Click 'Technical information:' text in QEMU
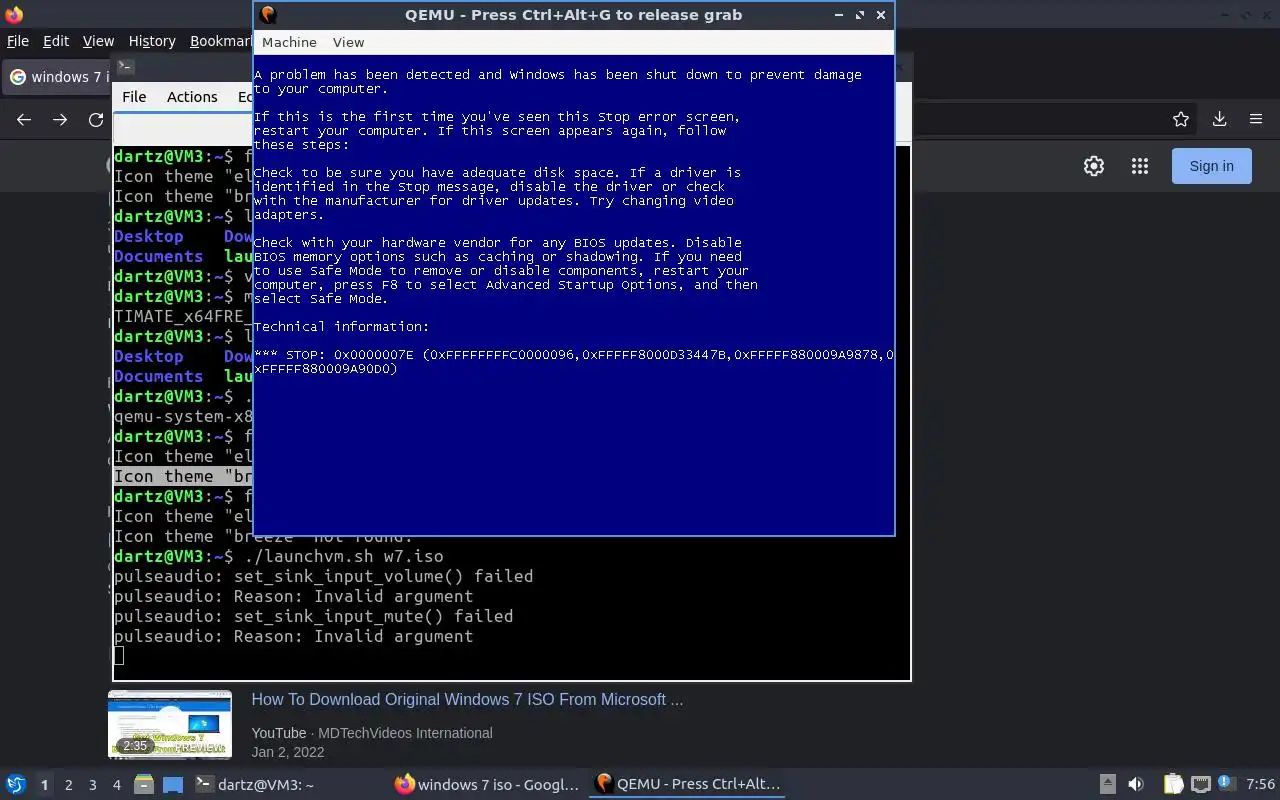 click(x=341, y=327)
